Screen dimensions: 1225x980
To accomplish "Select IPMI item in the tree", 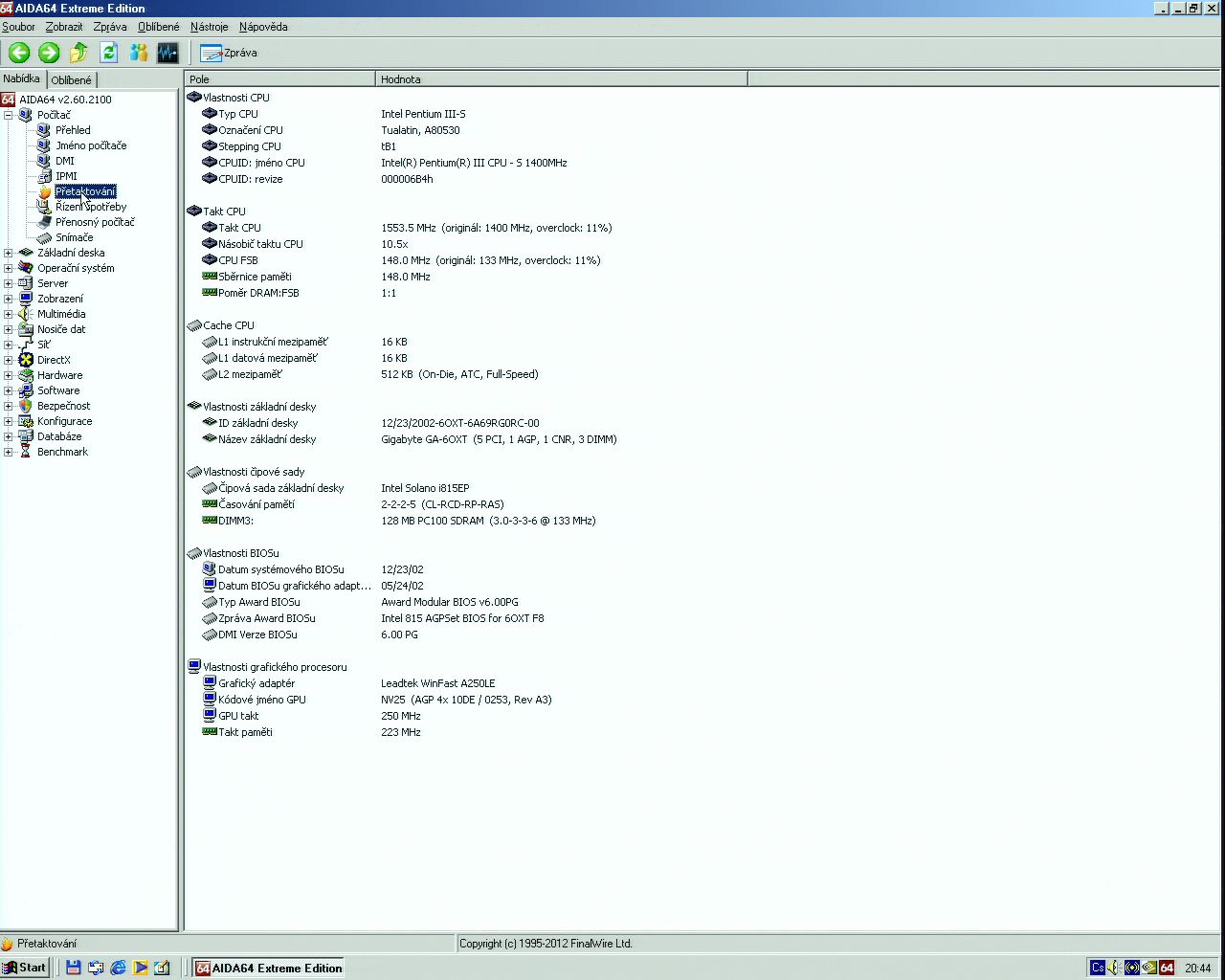I will [x=66, y=176].
